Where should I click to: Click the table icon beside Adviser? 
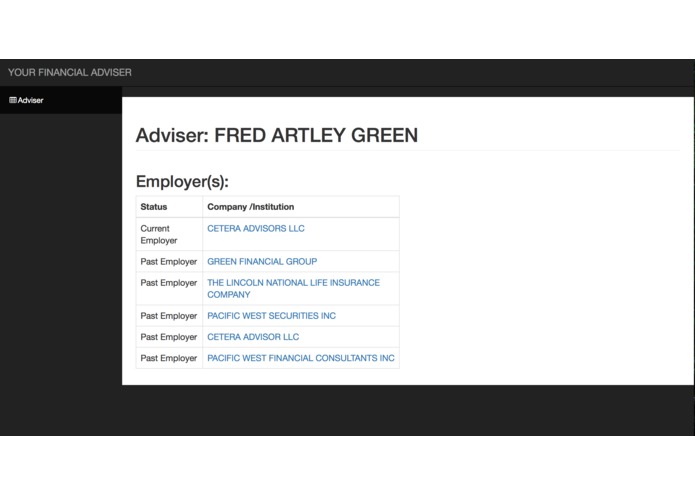[13, 100]
